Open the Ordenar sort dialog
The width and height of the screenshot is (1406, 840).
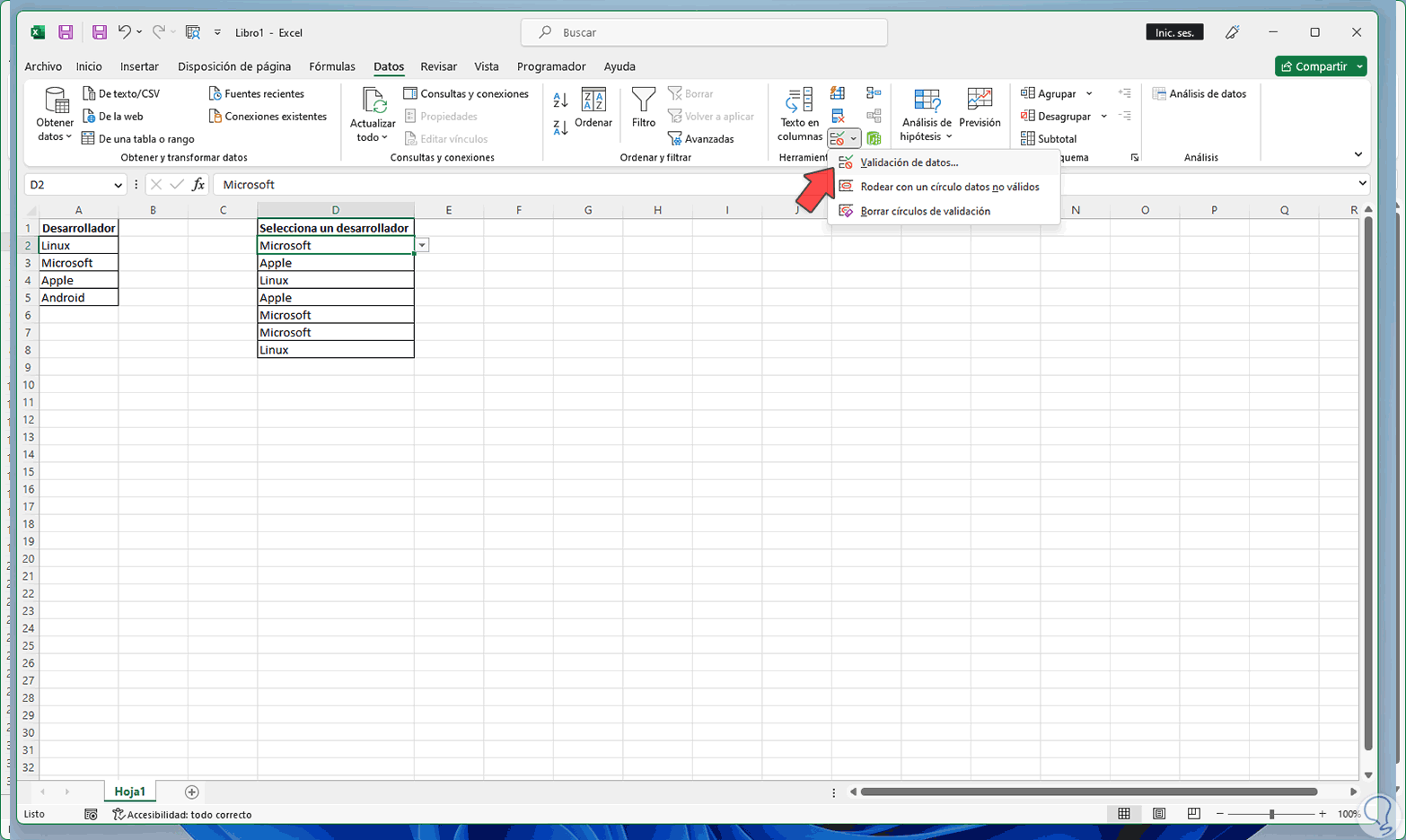tap(593, 109)
